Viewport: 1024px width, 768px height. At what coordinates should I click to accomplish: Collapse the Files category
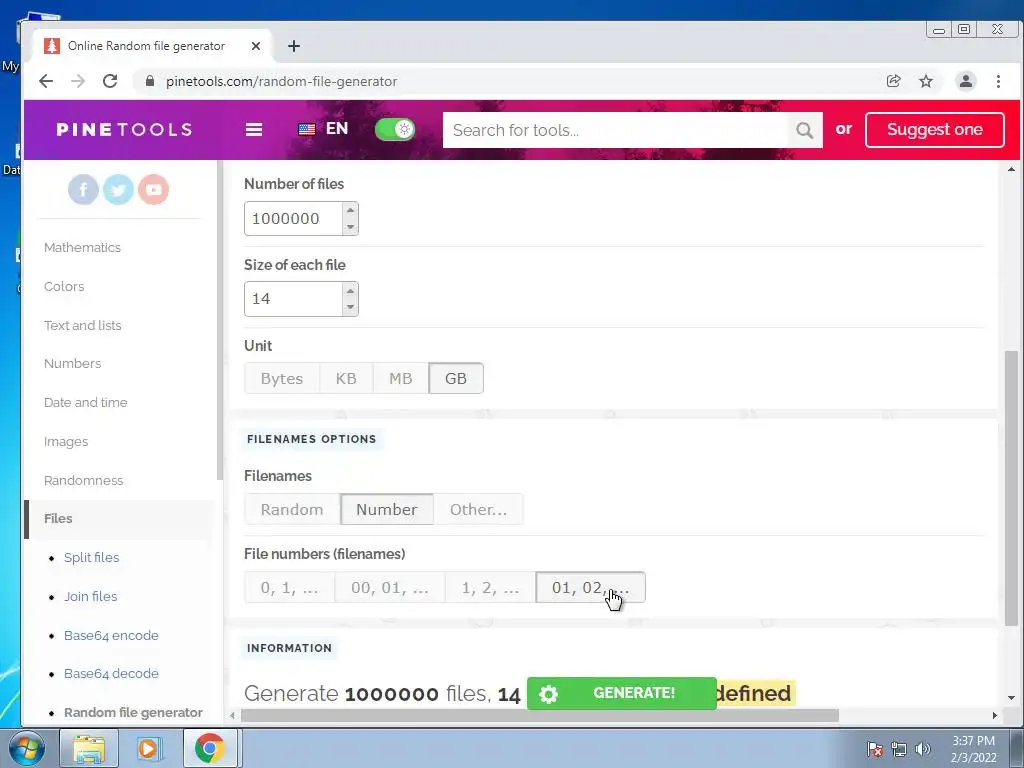click(58, 519)
